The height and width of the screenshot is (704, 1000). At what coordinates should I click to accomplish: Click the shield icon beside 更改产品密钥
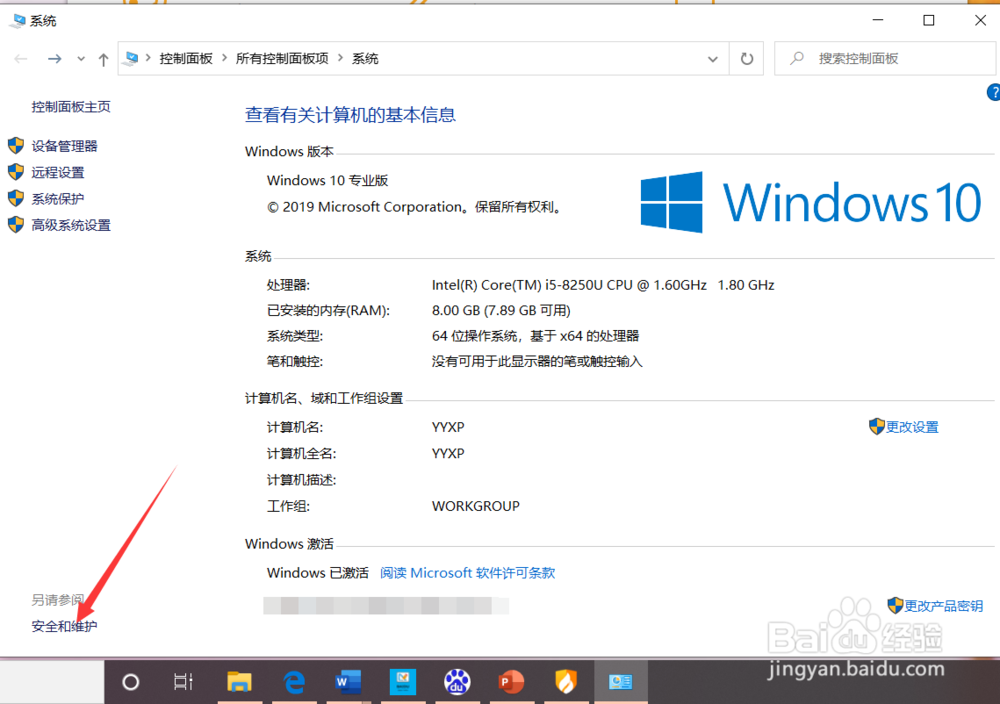[x=895, y=605]
